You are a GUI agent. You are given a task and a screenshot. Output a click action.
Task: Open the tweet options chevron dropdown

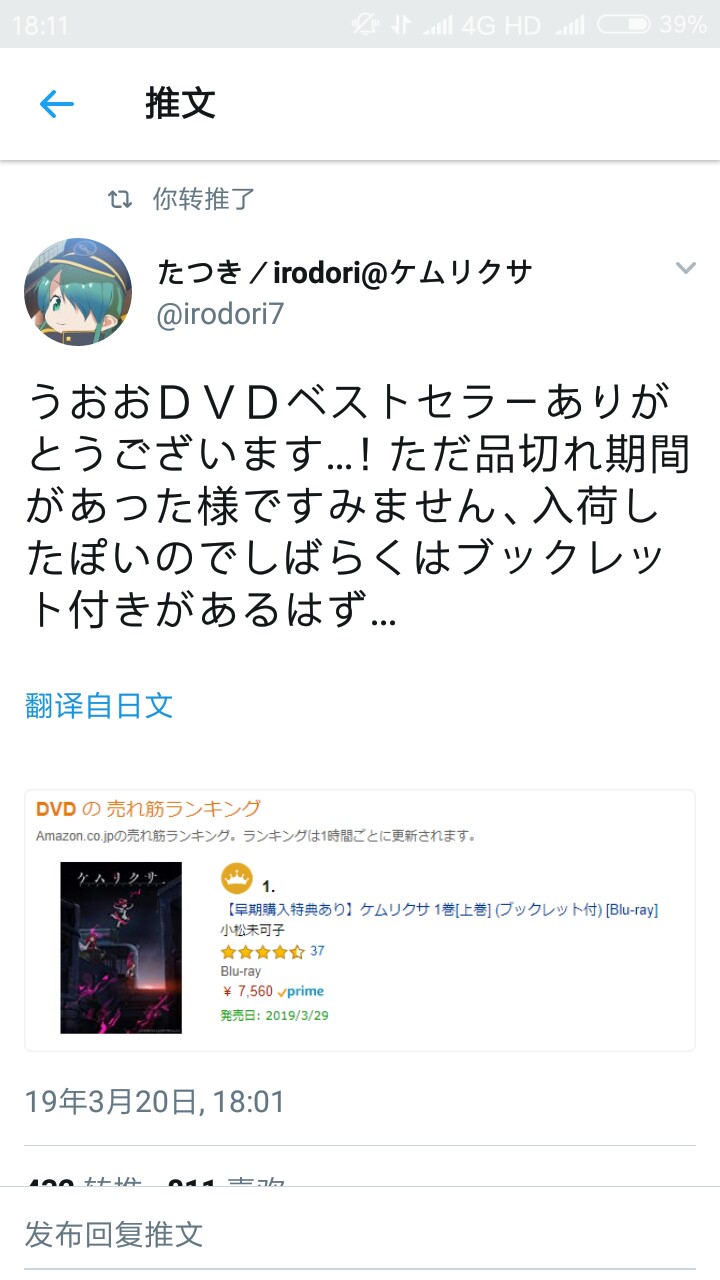coord(685,268)
